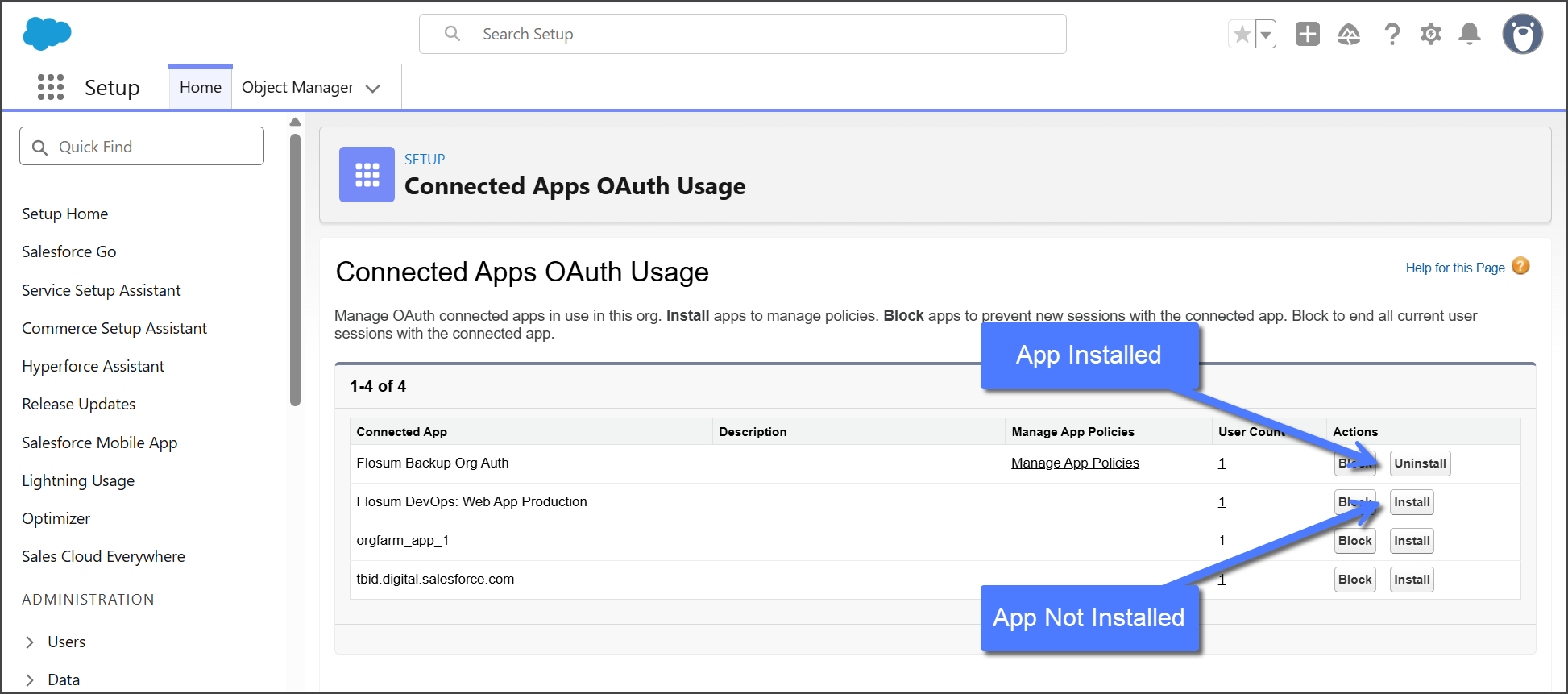This screenshot has width=1568, height=694.
Task: Click the Salesforce cloud logo
Action: coord(47,34)
